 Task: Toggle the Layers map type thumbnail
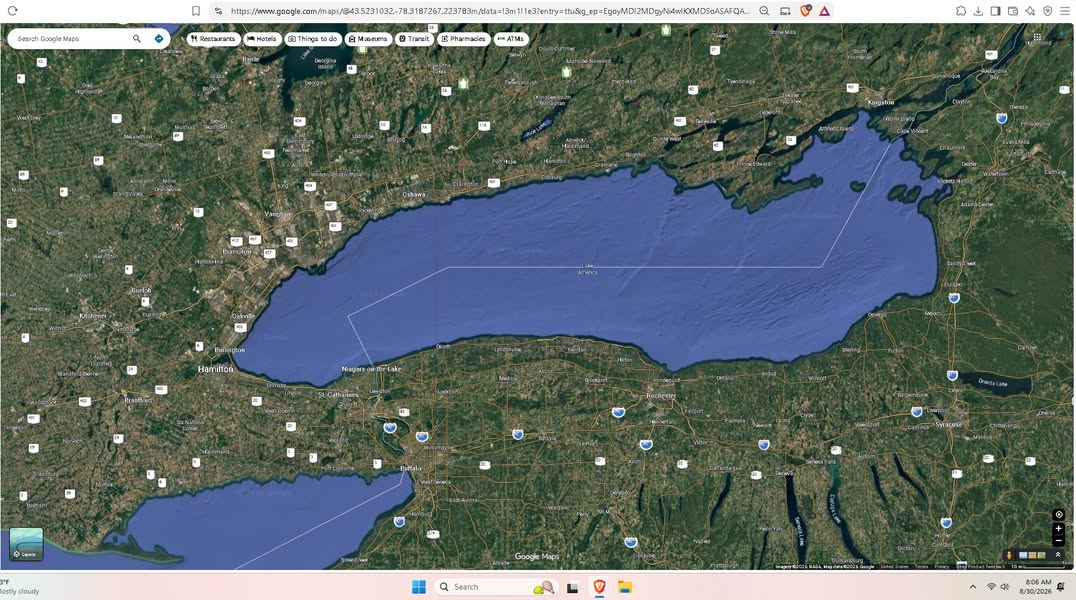point(26,544)
